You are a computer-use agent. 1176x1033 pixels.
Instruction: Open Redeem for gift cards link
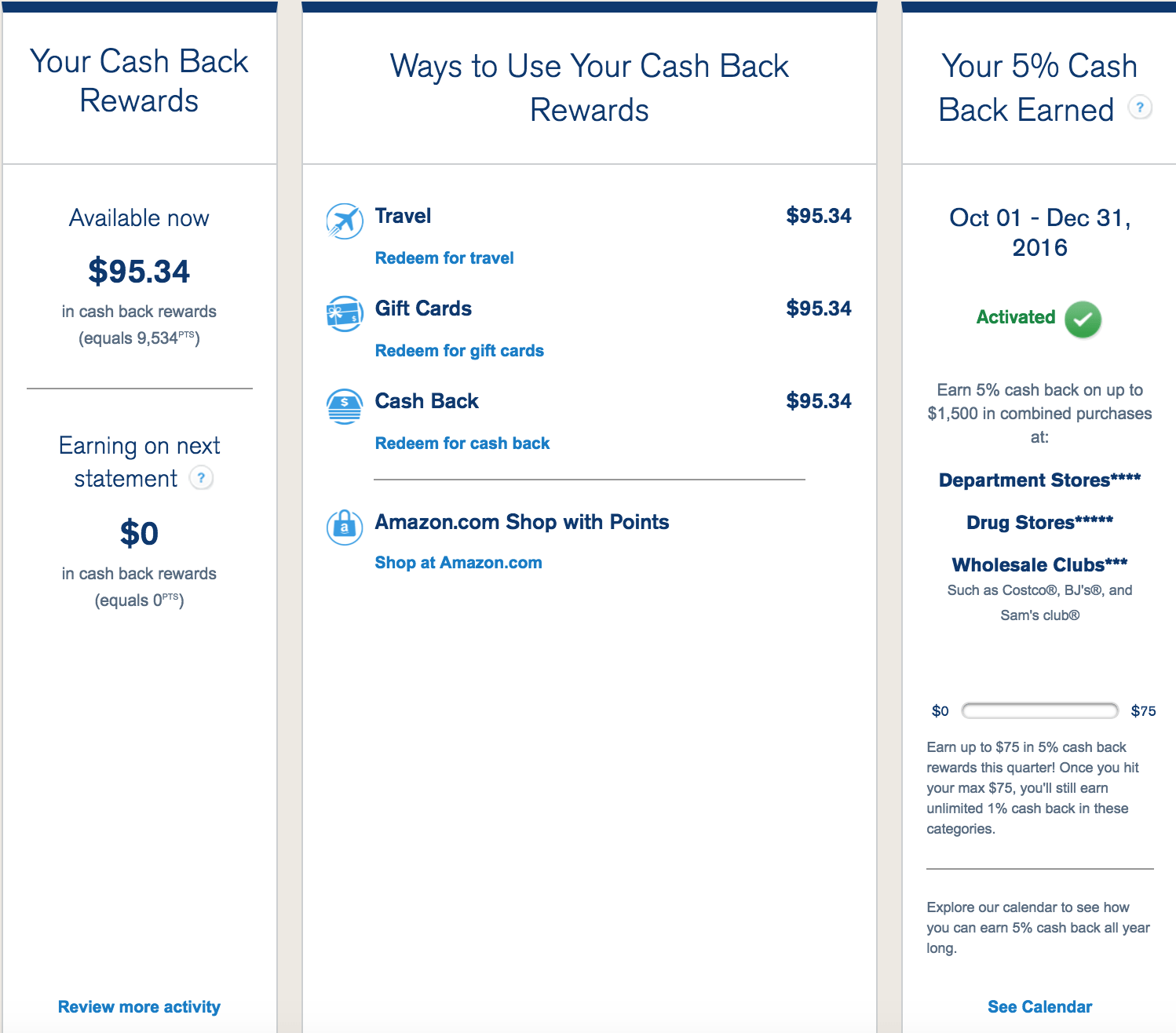tap(459, 351)
